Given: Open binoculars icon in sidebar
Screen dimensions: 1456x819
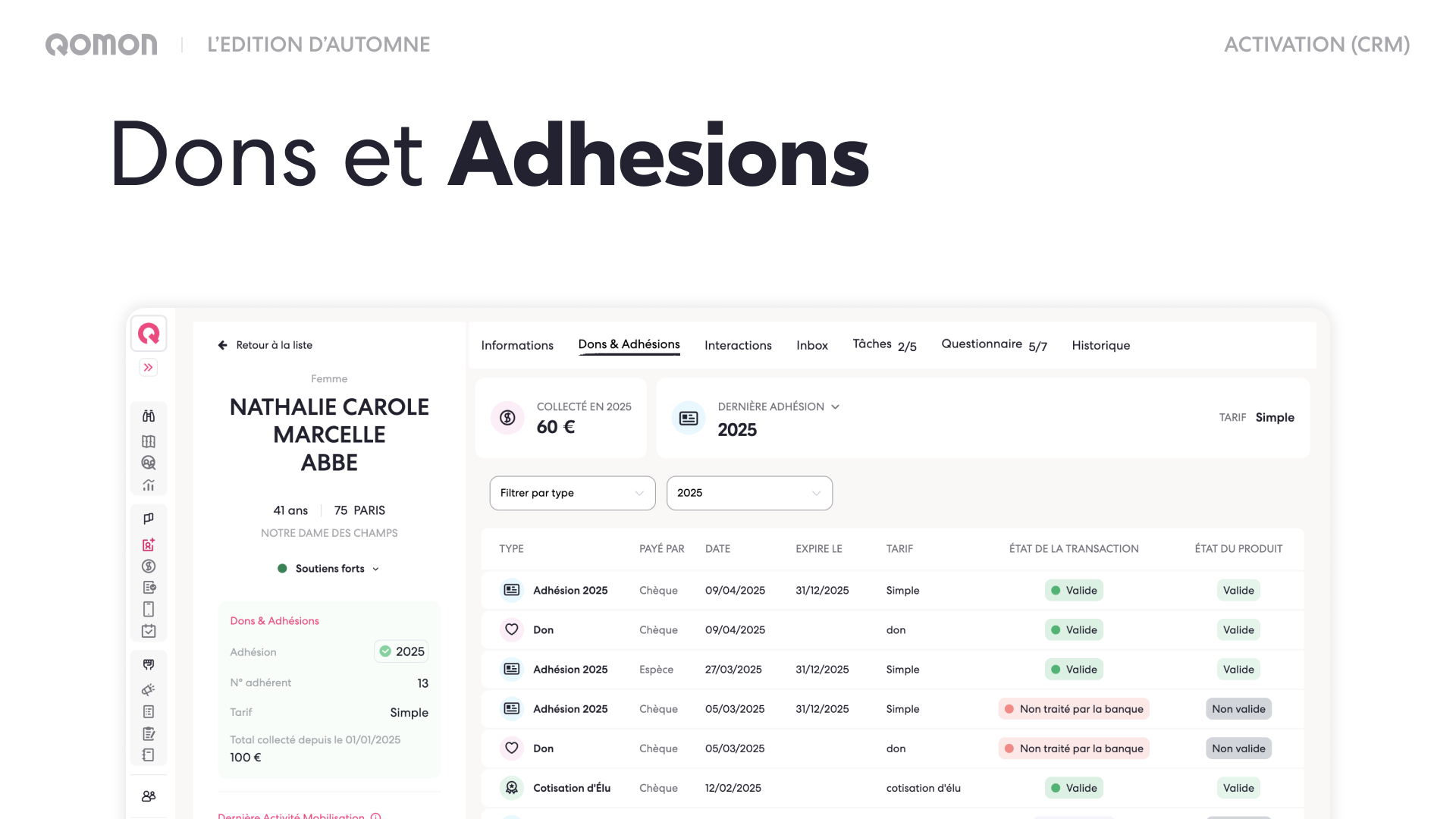Looking at the screenshot, I should point(149,416).
